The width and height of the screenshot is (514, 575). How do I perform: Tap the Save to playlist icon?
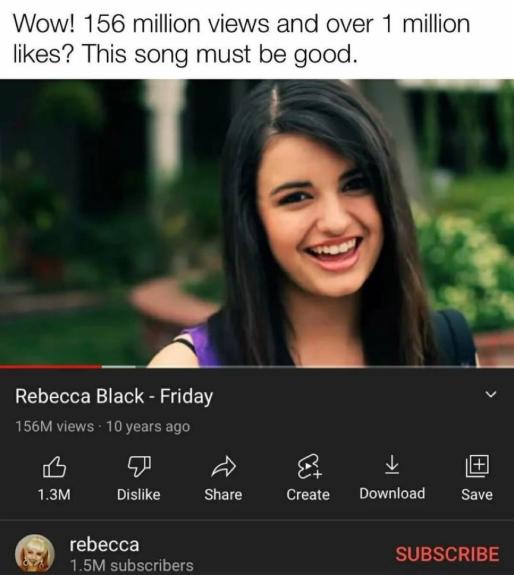tap(477, 466)
